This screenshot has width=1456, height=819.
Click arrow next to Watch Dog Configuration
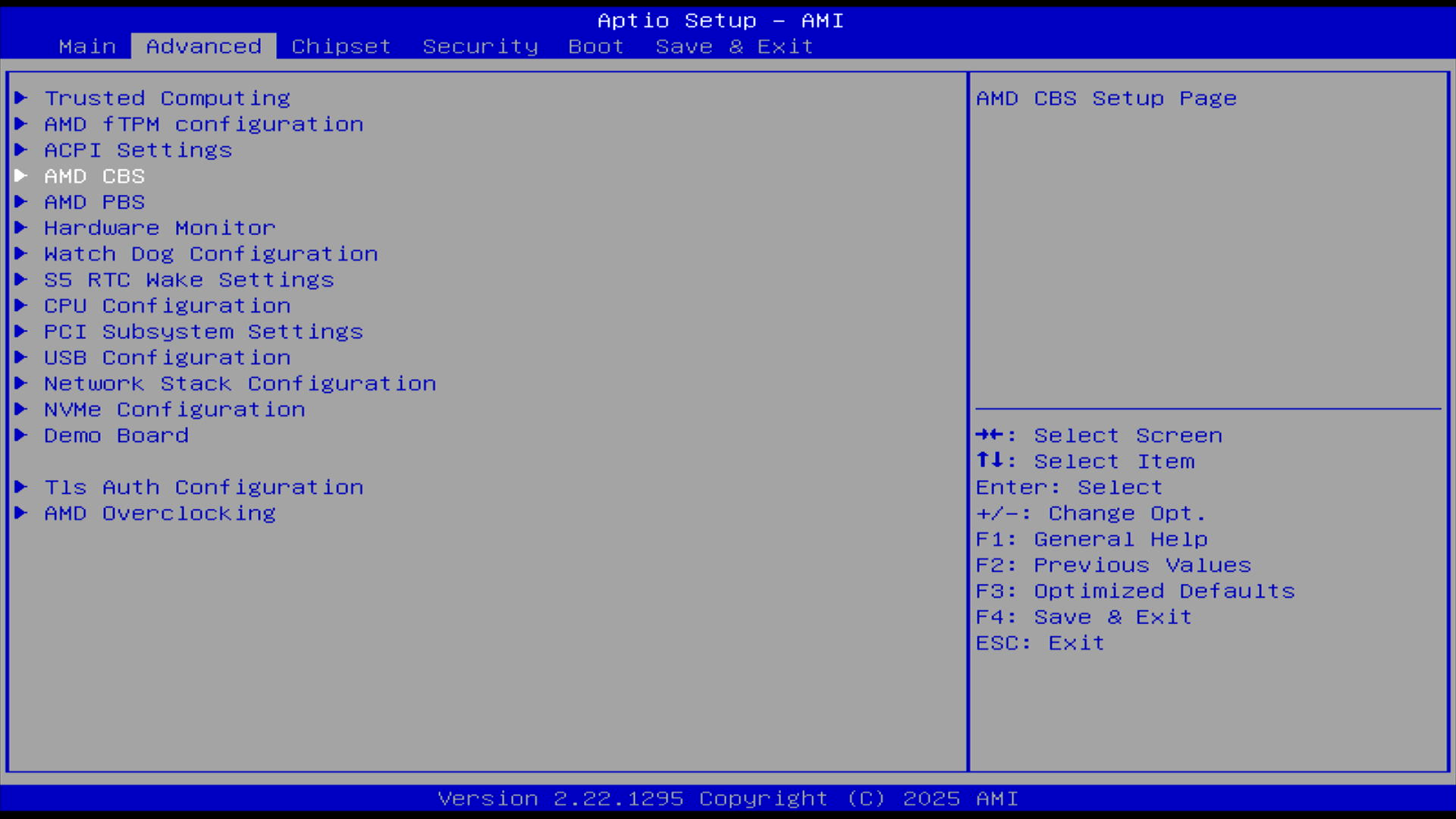pyautogui.click(x=21, y=254)
